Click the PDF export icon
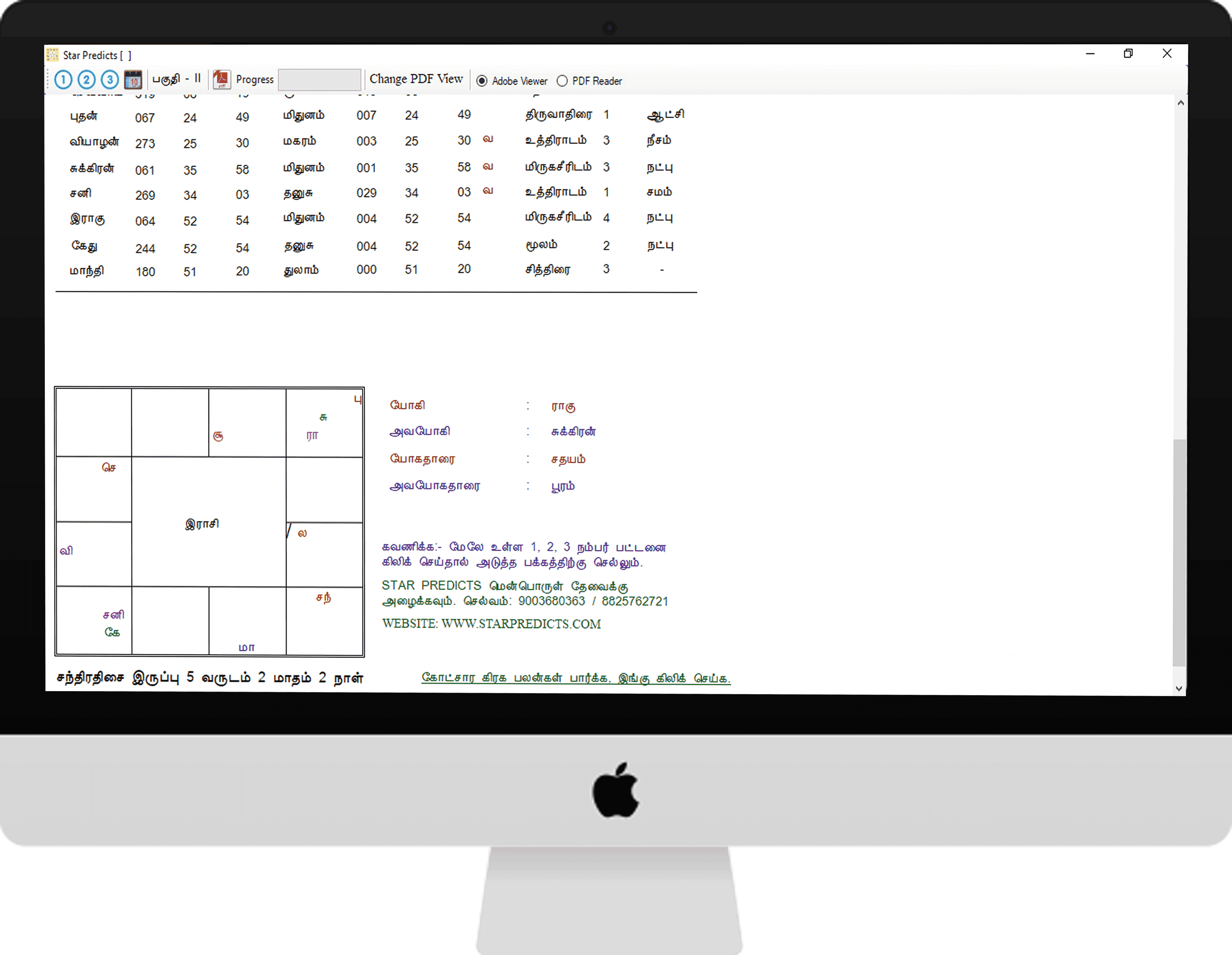Image resolution: width=1232 pixels, height=955 pixels. click(x=222, y=80)
